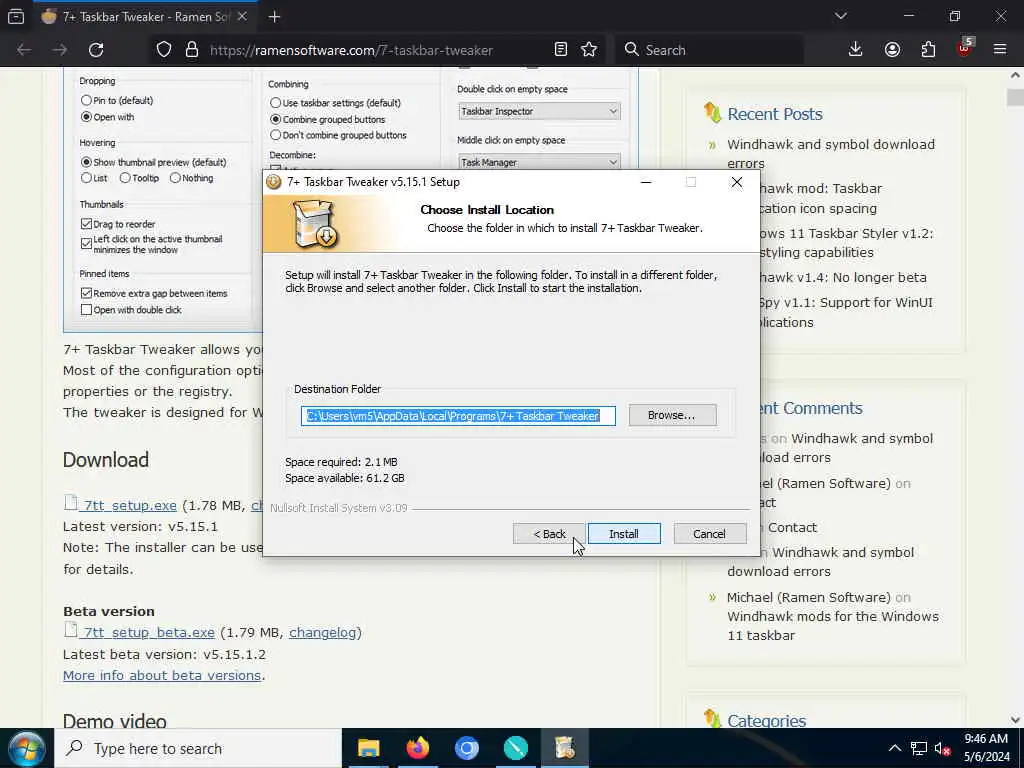Show site security padlock info
Image resolution: width=1024 pixels, height=768 pixels.
point(191,50)
